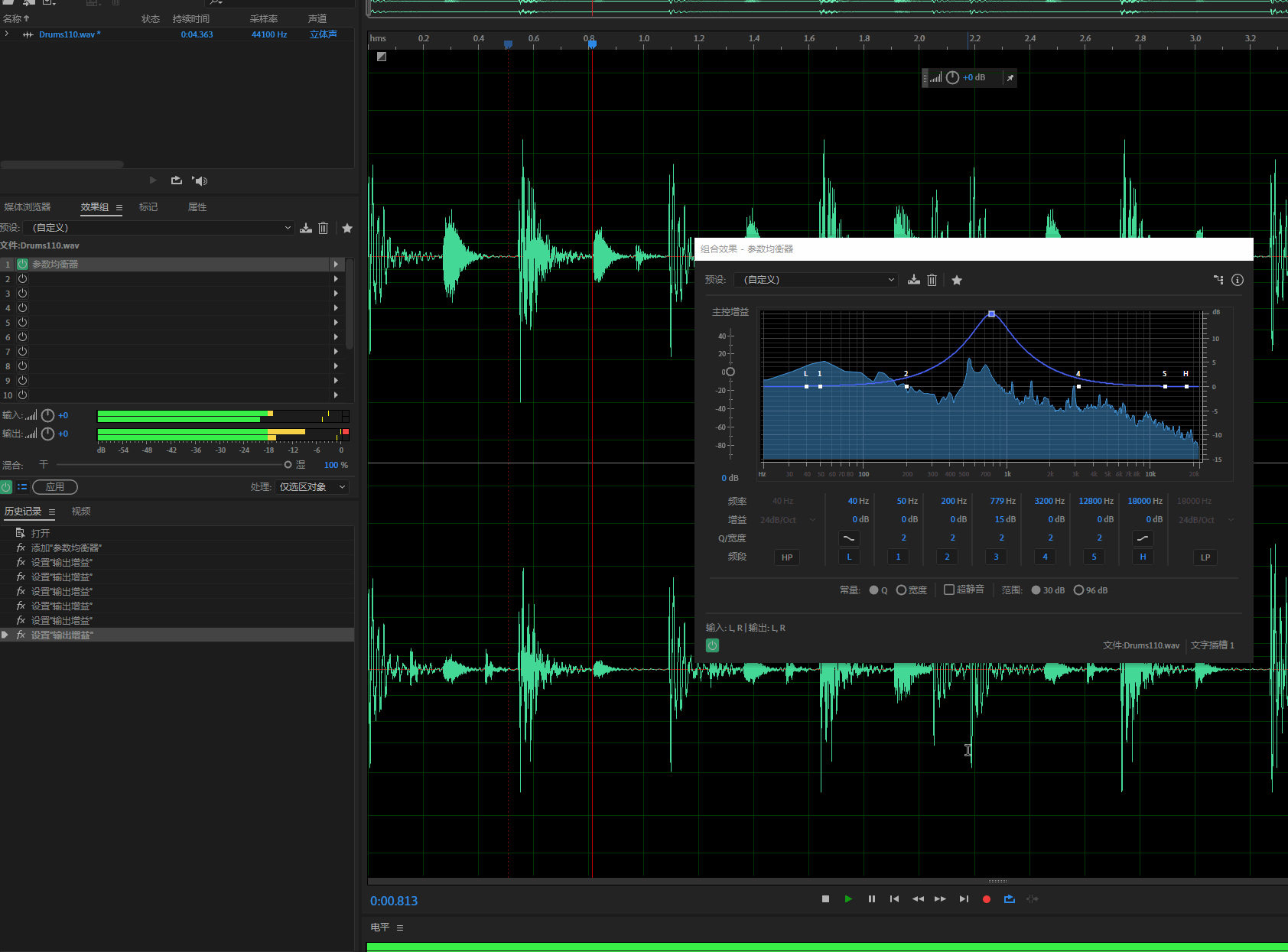Click the 应用 button
1288x952 pixels.
55,487
